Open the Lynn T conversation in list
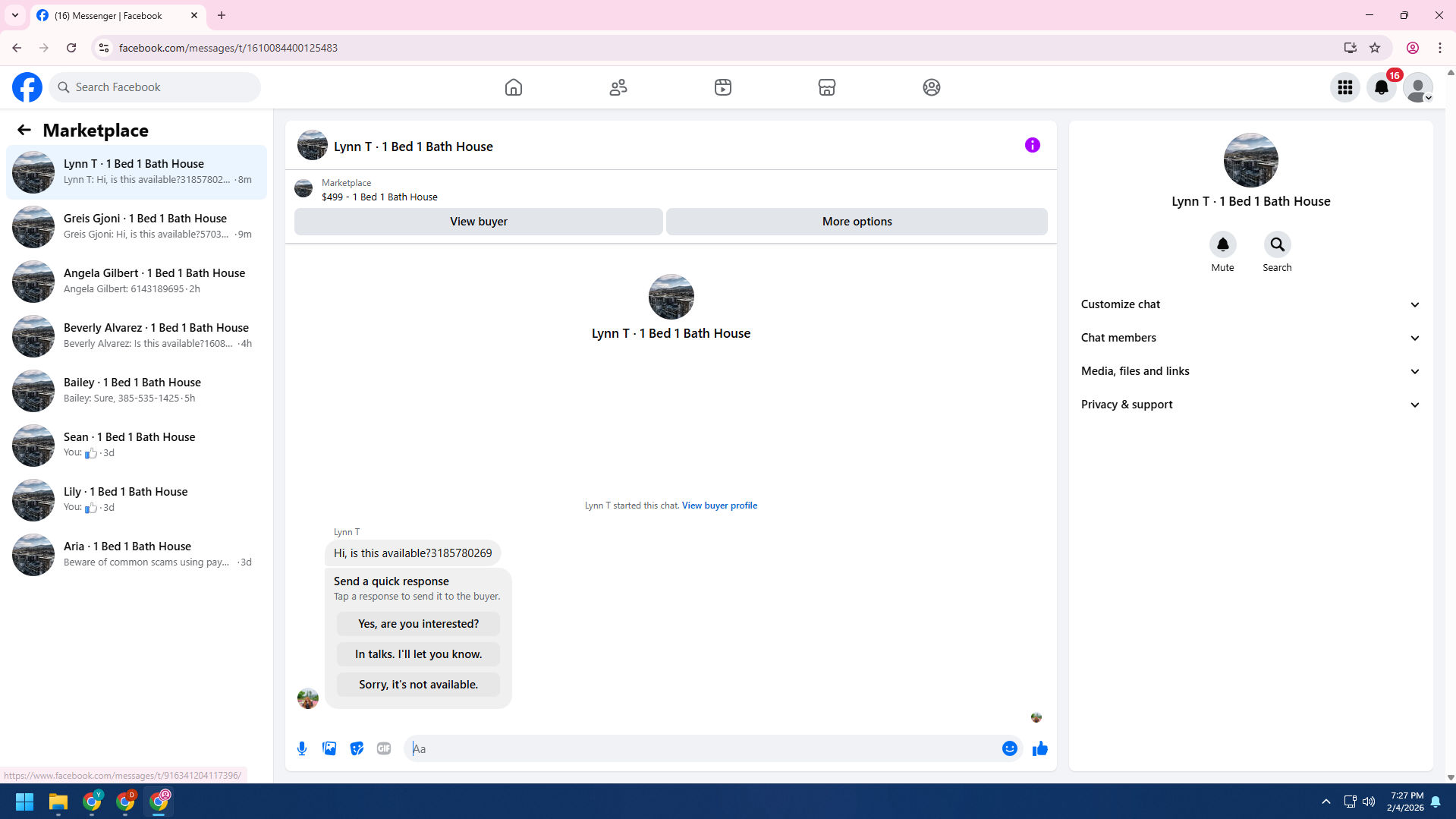 137,172
